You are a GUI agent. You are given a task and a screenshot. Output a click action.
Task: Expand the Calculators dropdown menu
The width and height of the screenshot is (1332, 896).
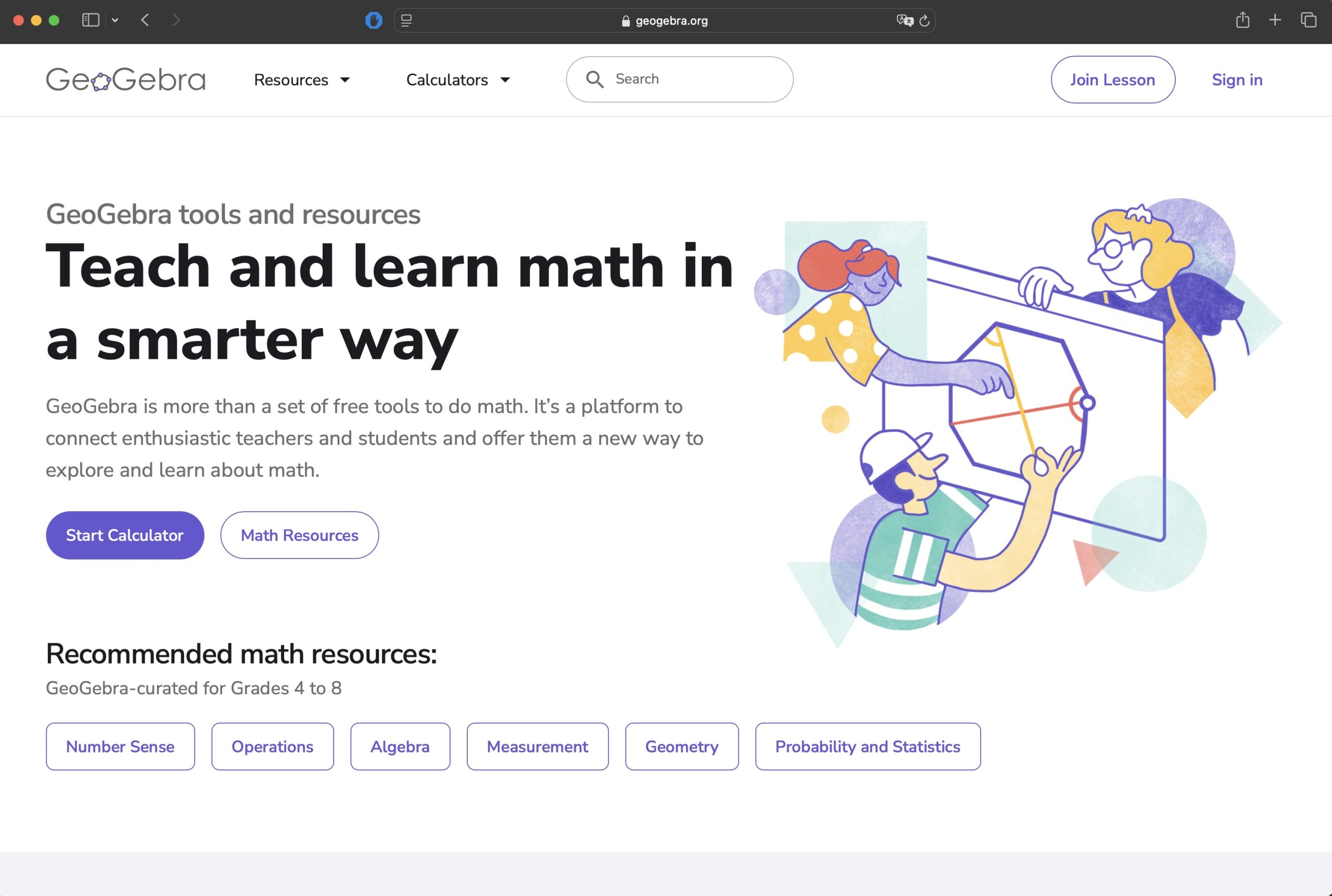pos(458,80)
